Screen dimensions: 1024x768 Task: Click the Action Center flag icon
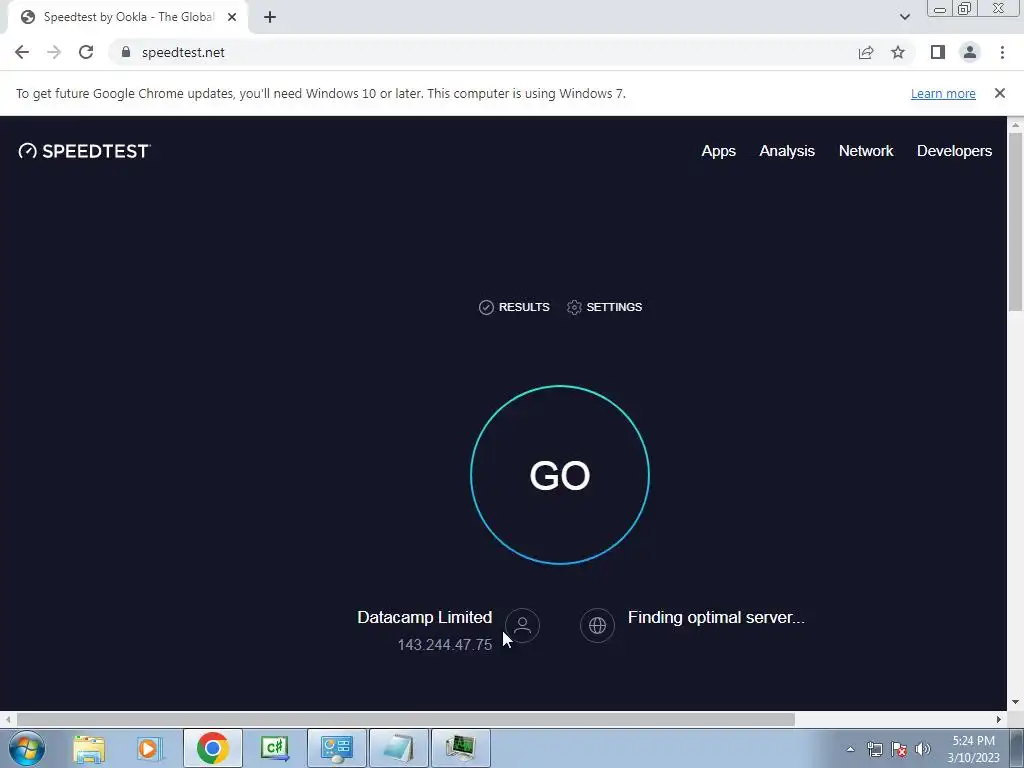coord(899,749)
